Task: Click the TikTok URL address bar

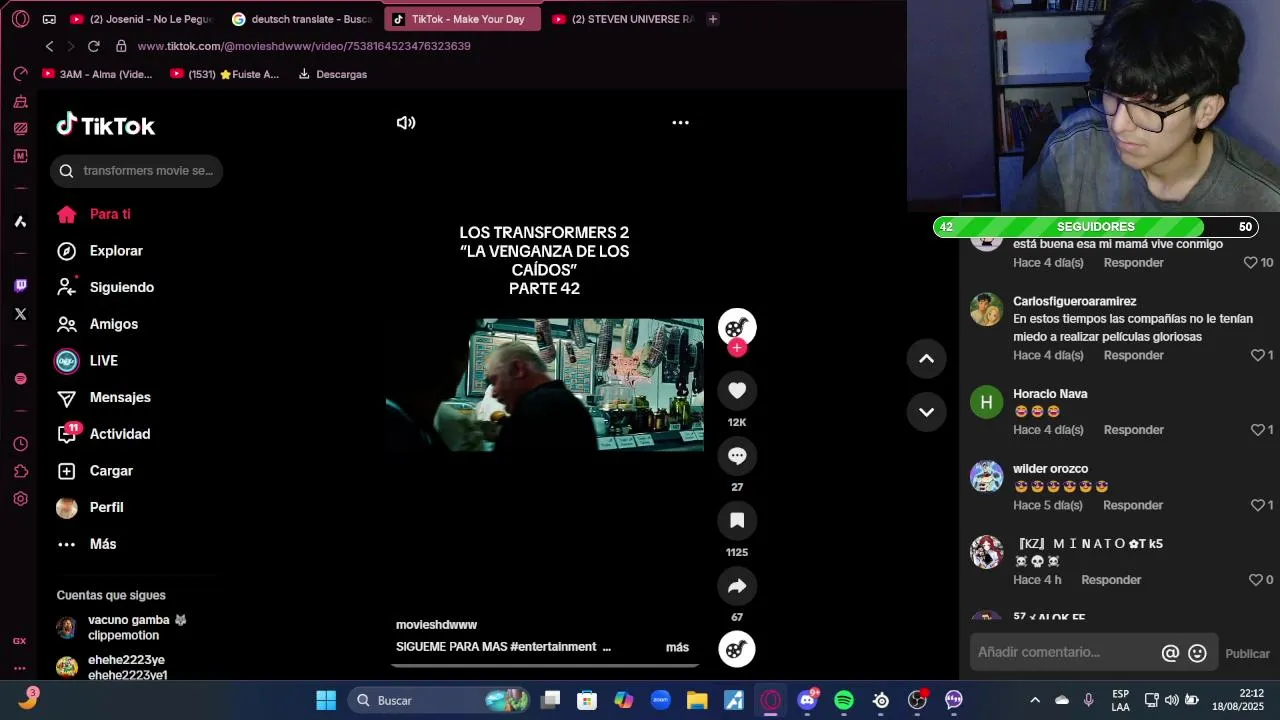Action: click(x=303, y=46)
